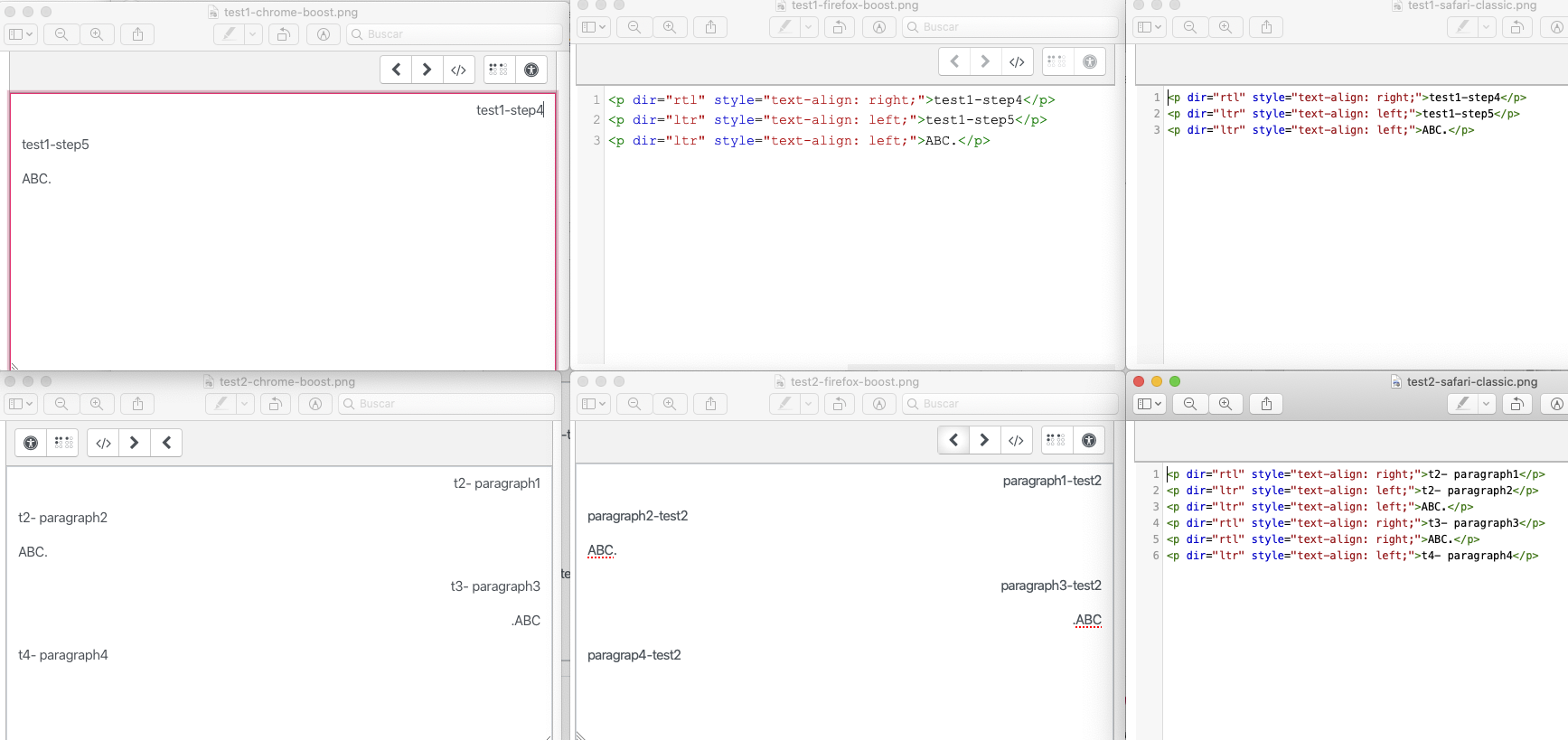Zoom in on test1-chrome-boost.png window
The width and height of the screenshot is (1568, 740).
[97, 34]
